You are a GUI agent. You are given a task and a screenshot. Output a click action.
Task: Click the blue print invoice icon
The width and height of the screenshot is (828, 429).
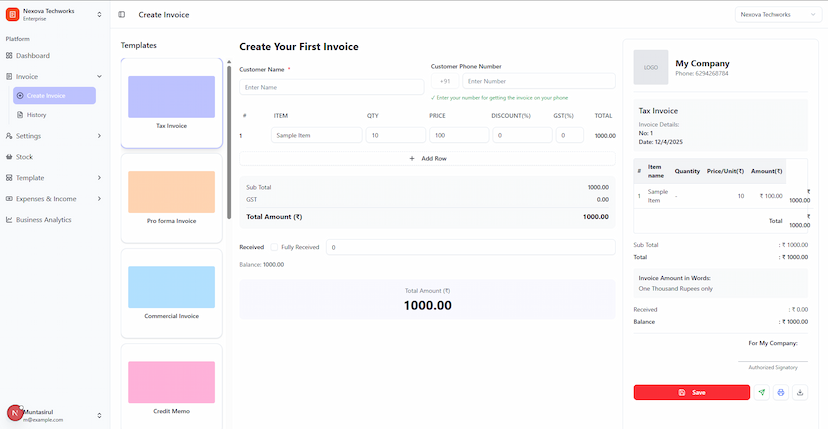coord(781,392)
